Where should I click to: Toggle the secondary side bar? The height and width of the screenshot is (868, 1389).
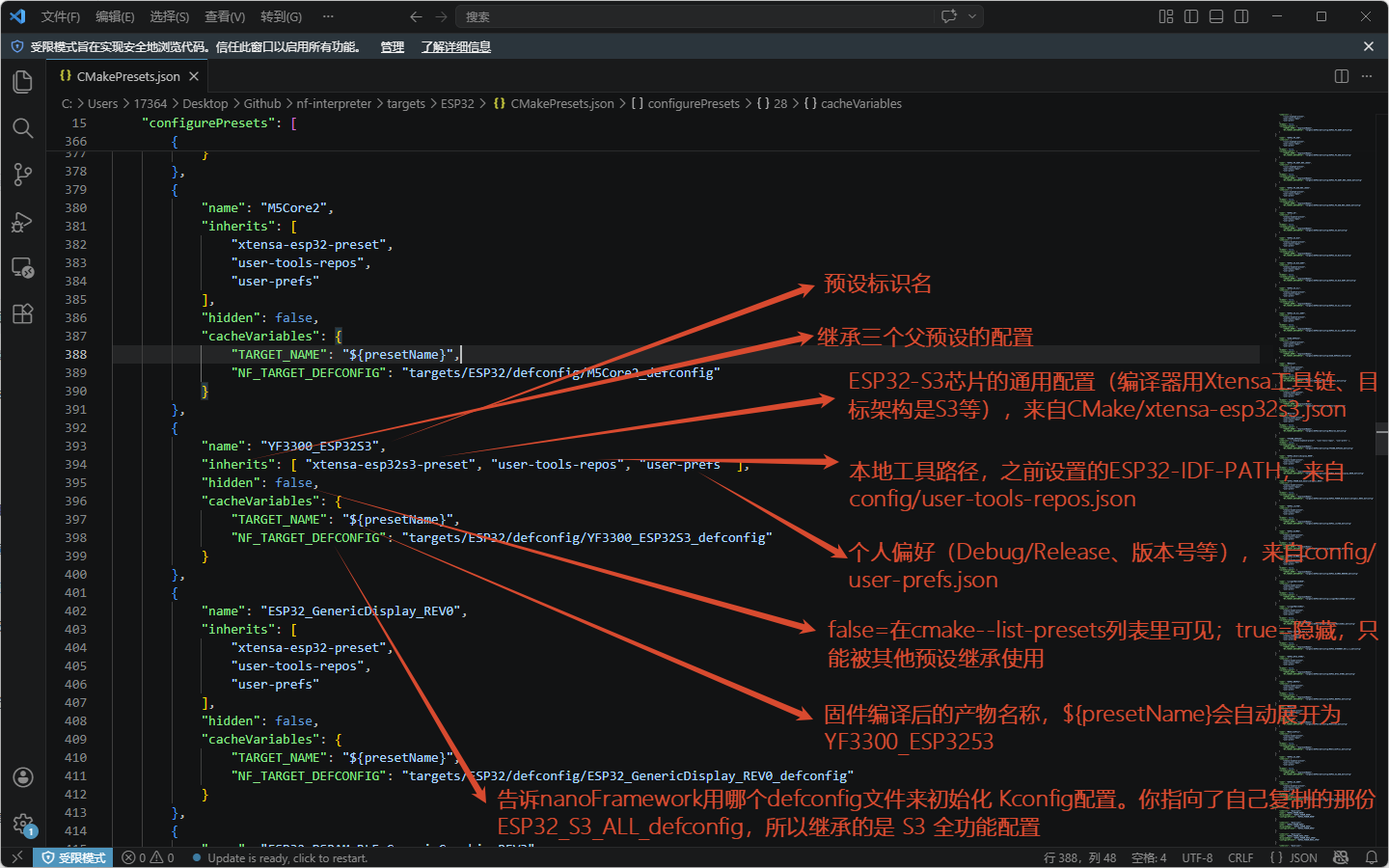pos(1241,16)
